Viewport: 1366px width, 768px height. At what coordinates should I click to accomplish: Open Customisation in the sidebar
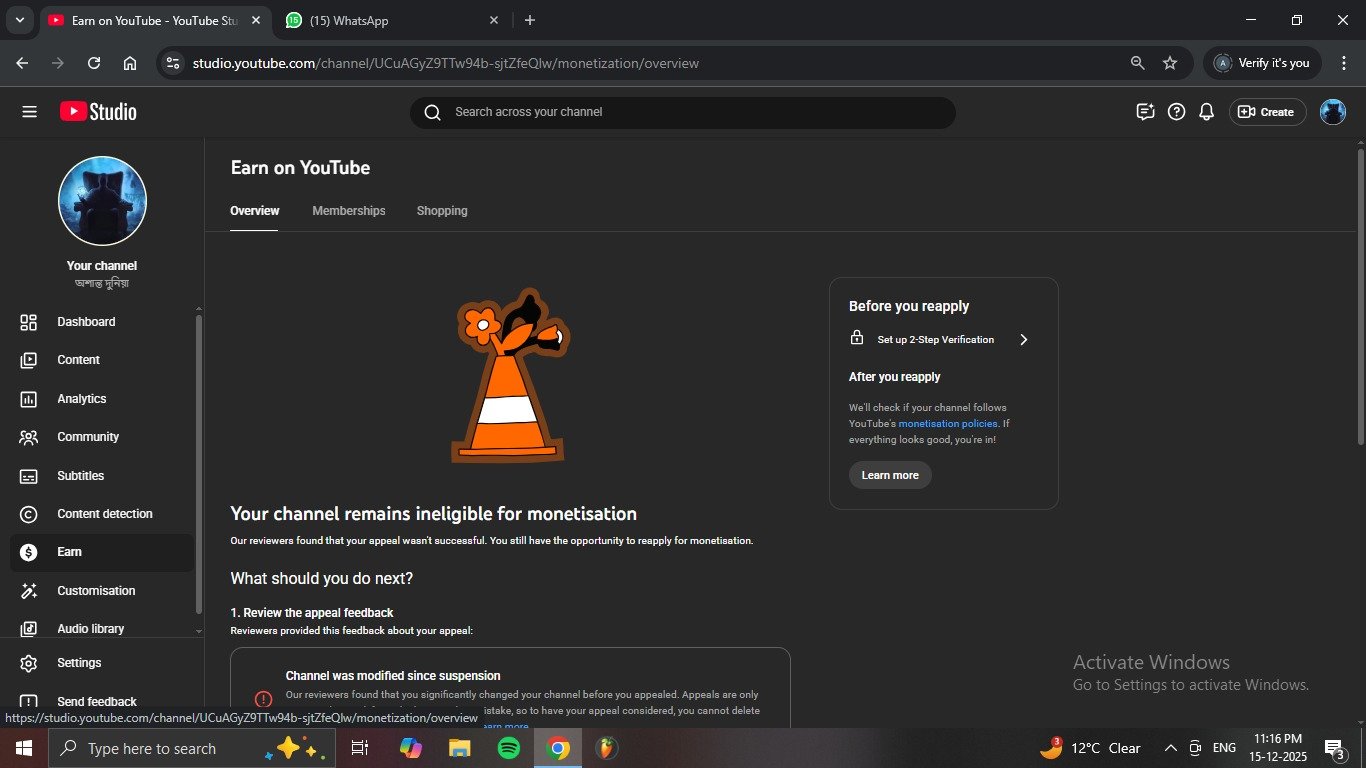(95, 591)
